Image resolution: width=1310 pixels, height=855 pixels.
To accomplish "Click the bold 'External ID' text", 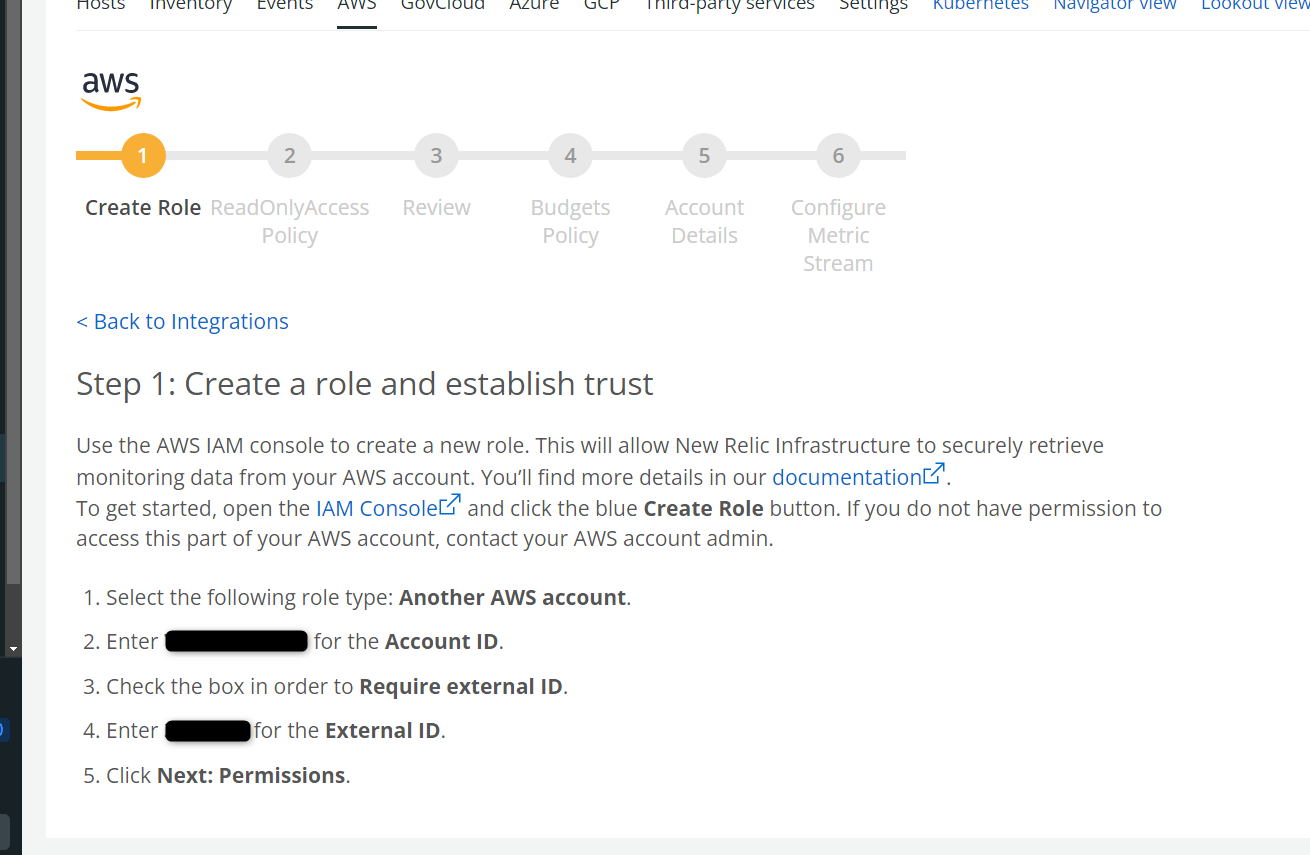I will (382, 731).
